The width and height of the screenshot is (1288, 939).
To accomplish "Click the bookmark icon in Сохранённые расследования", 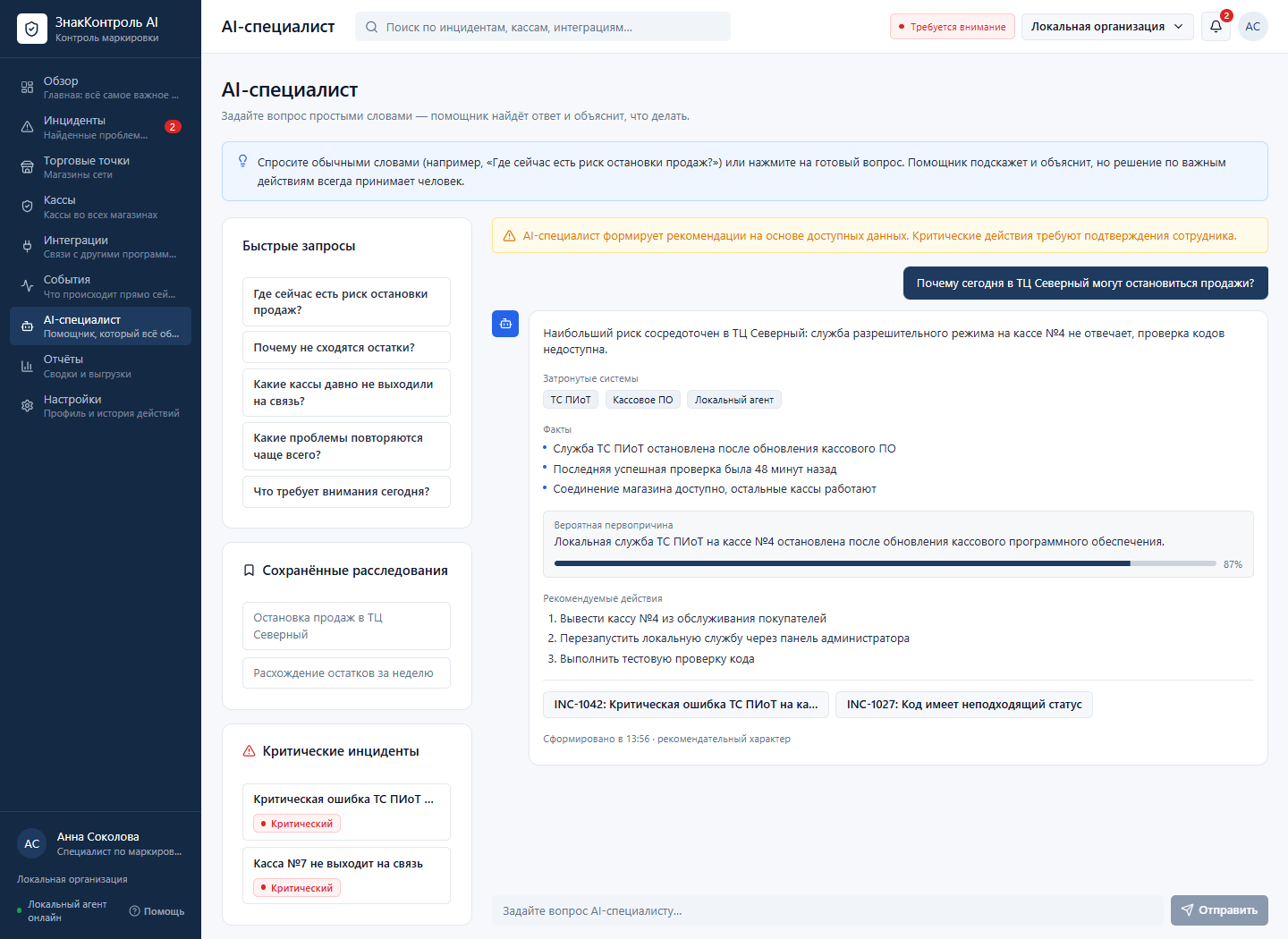I will pyautogui.click(x=250, y=571).
